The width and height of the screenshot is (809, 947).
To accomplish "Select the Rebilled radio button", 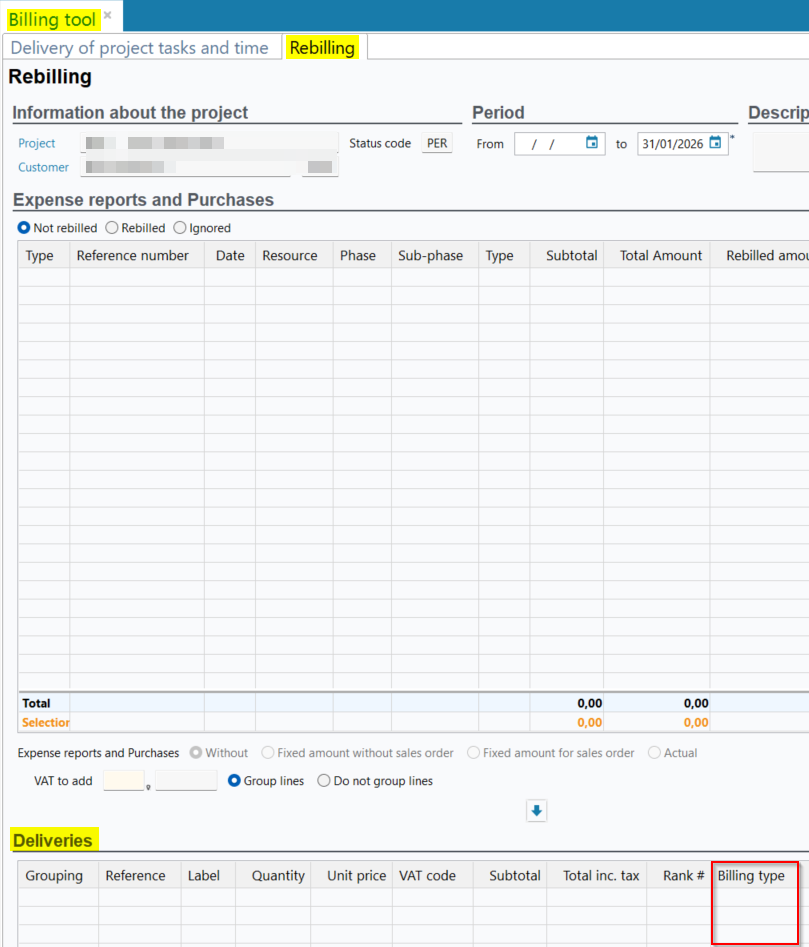I will pyautogui.click(x=112, y=228).
